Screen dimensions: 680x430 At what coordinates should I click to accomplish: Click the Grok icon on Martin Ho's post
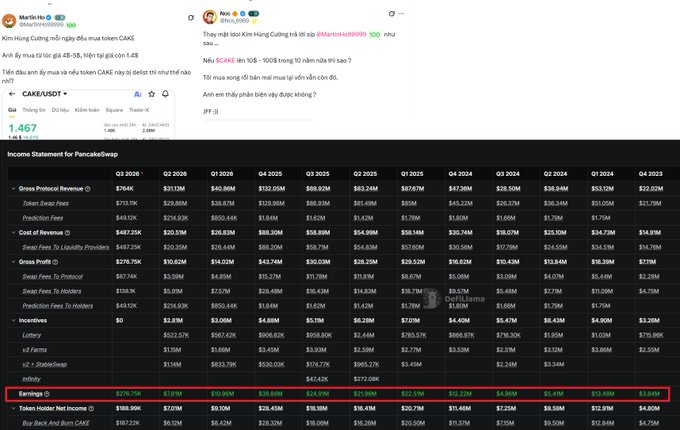(191, 18)
